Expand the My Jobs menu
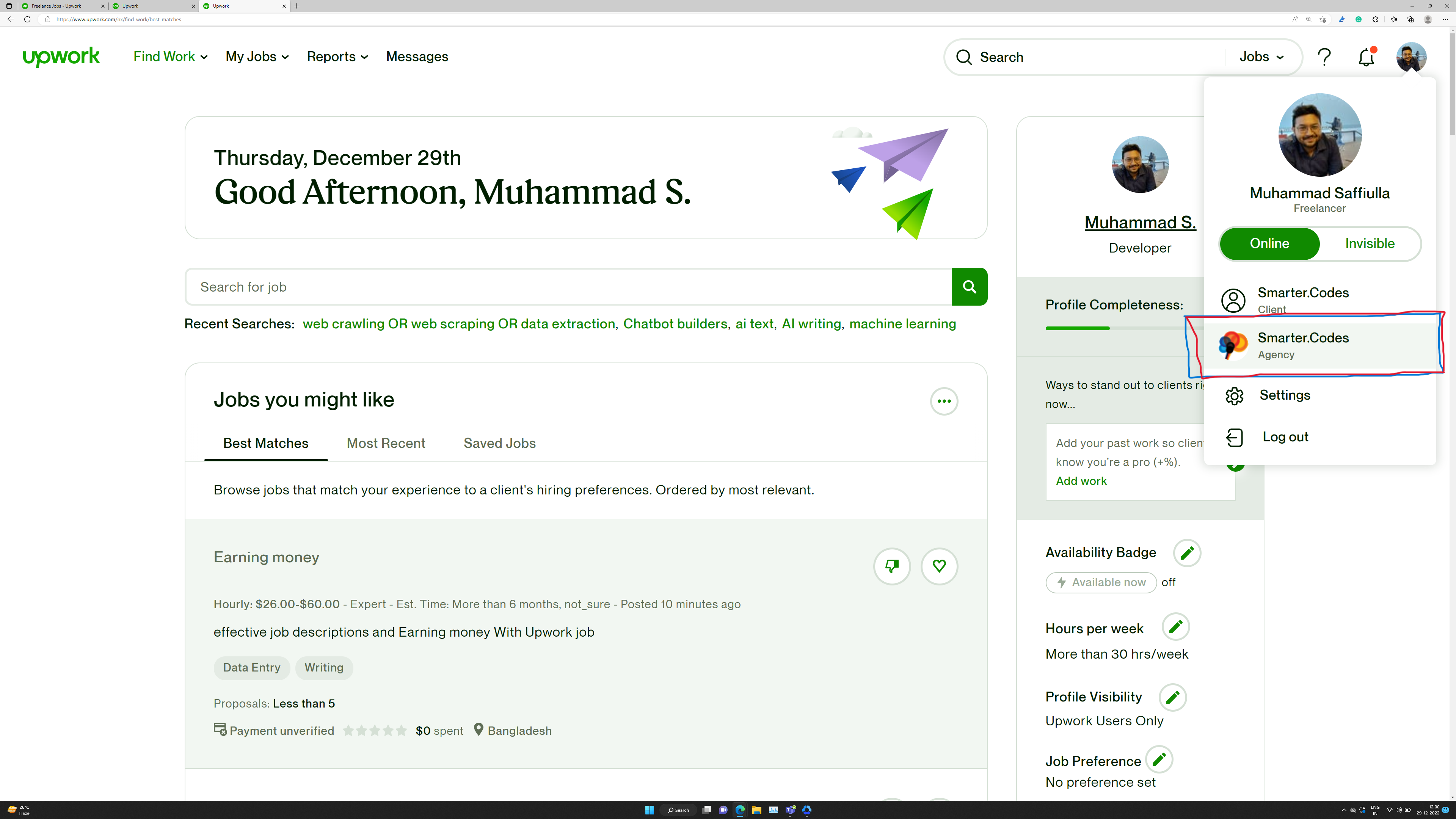This screenshot has height=819, width=1456. pos(257,56)
